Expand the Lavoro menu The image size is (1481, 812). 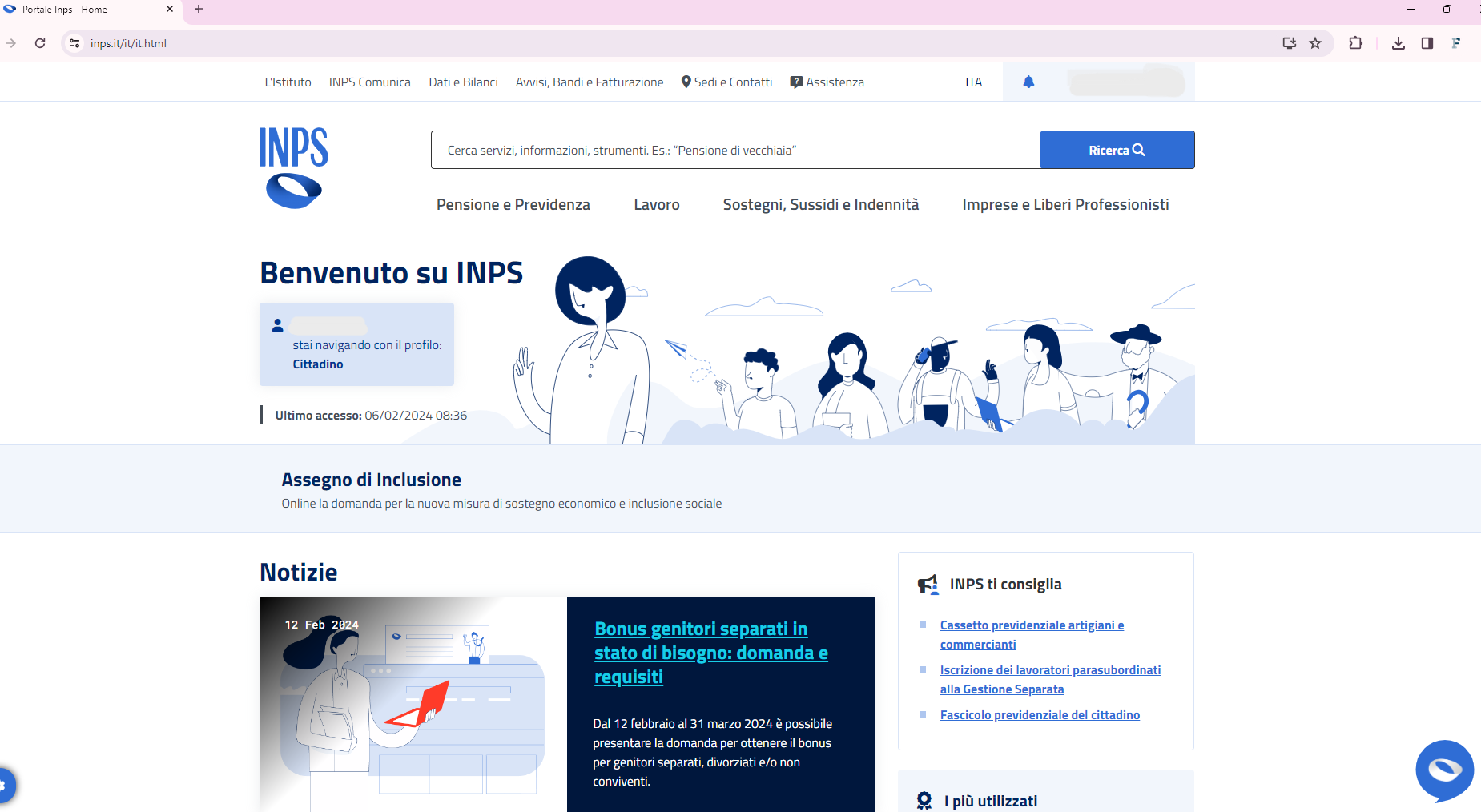tap(656, 205)
